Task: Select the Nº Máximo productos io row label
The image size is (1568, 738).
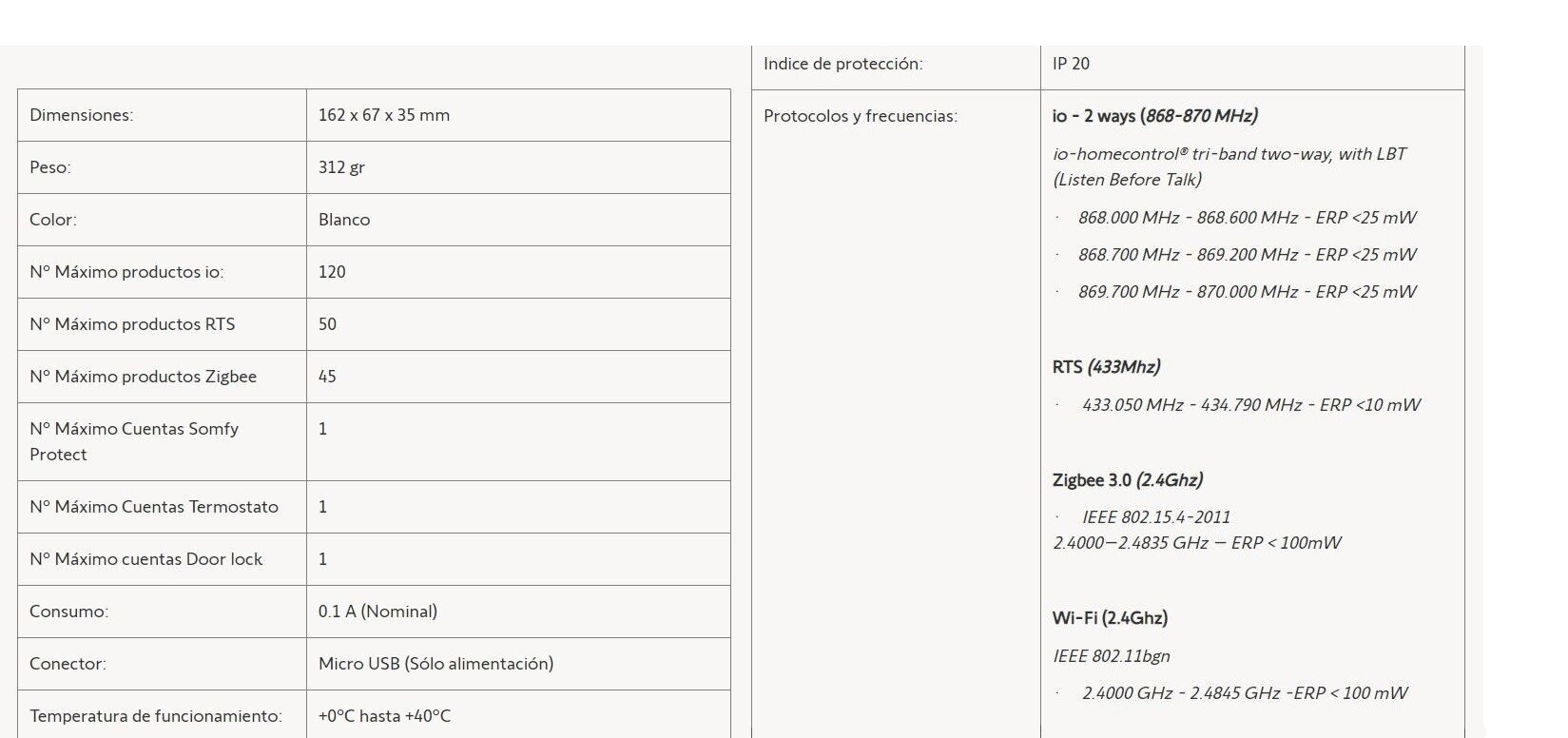Action: pos(126,272)
